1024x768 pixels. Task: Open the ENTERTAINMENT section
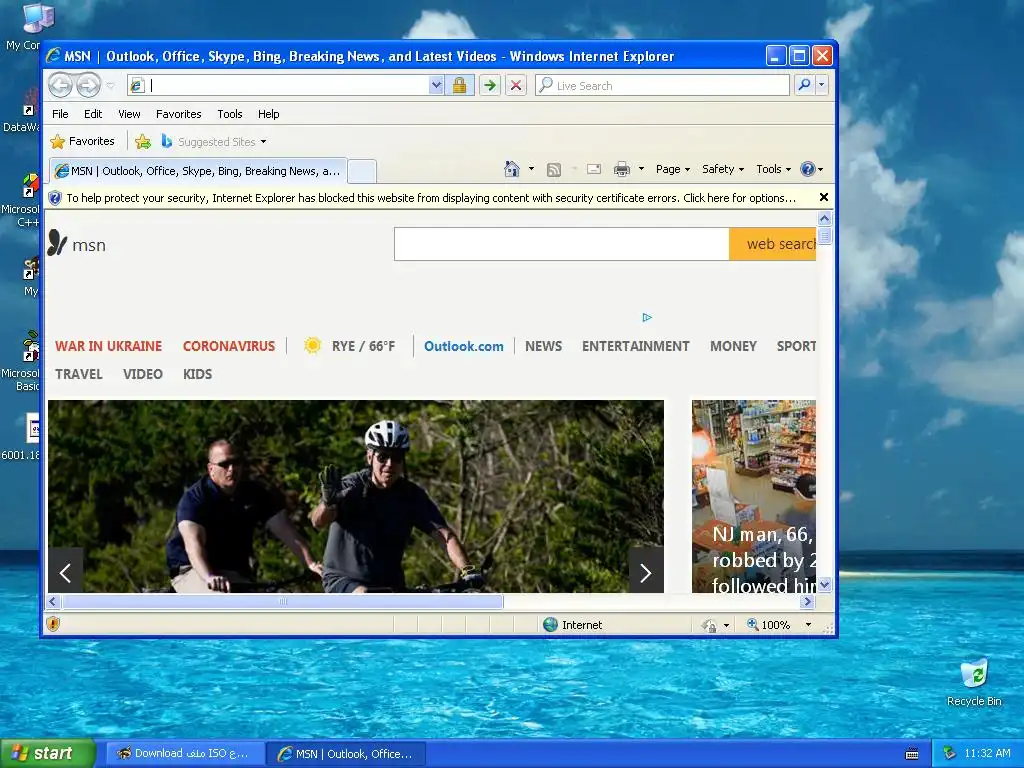635,346
